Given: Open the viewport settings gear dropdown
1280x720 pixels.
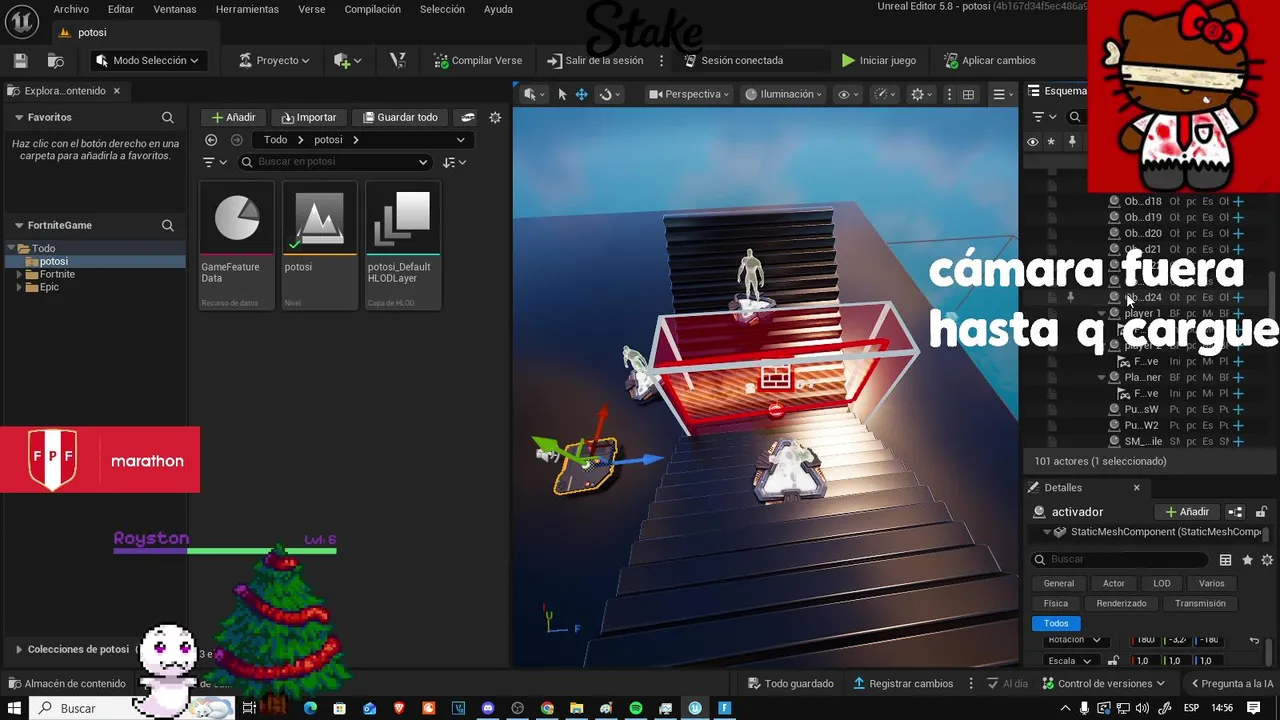Looking at the screenshot, I should pos(922,94).
